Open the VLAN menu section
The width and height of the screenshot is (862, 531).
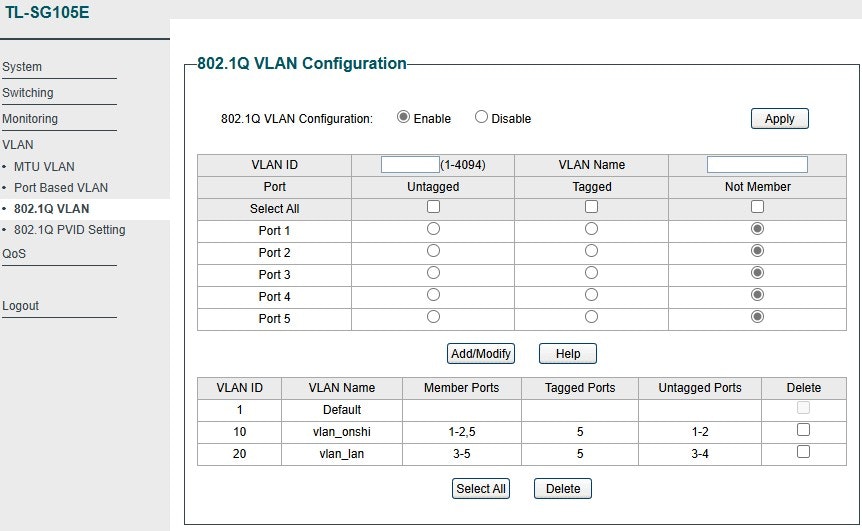[18, 145]
